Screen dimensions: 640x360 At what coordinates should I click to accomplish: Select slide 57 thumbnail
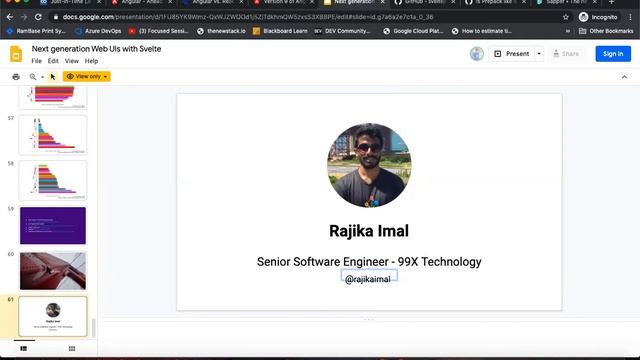pyautogui.click(x=53, y=135)
